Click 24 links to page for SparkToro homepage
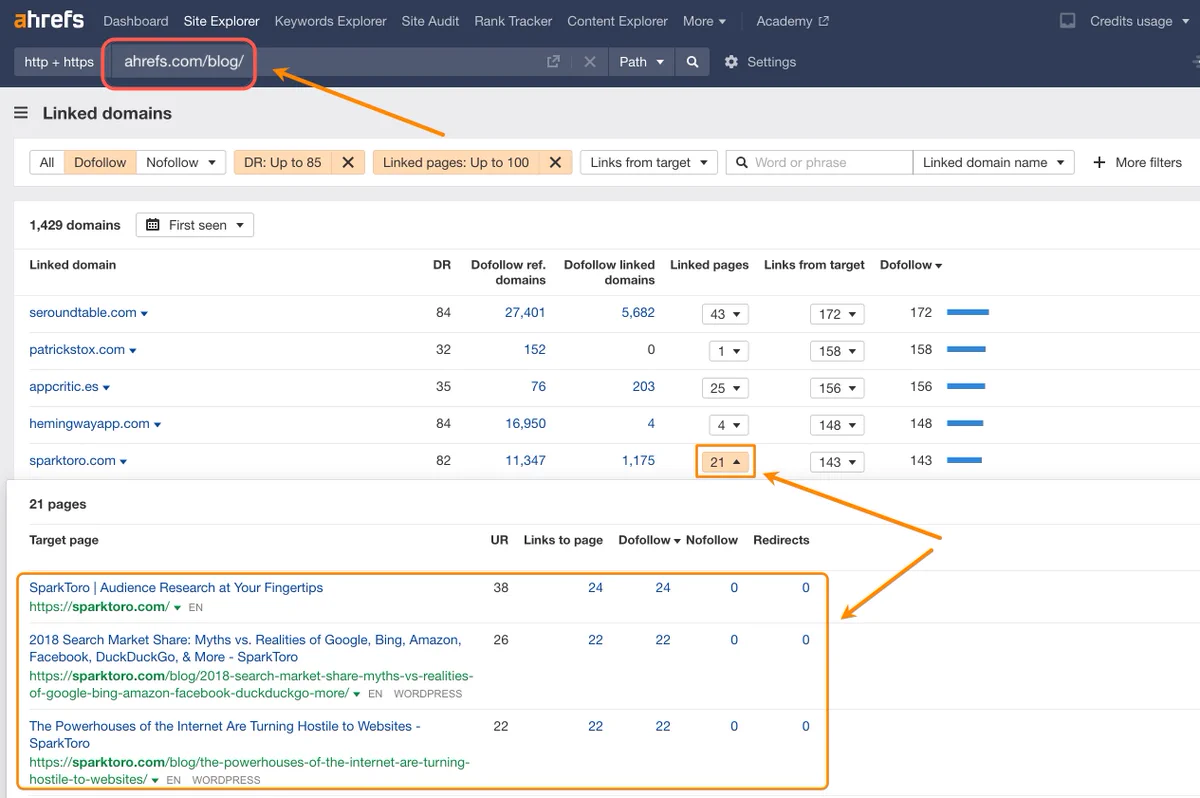 595,588
